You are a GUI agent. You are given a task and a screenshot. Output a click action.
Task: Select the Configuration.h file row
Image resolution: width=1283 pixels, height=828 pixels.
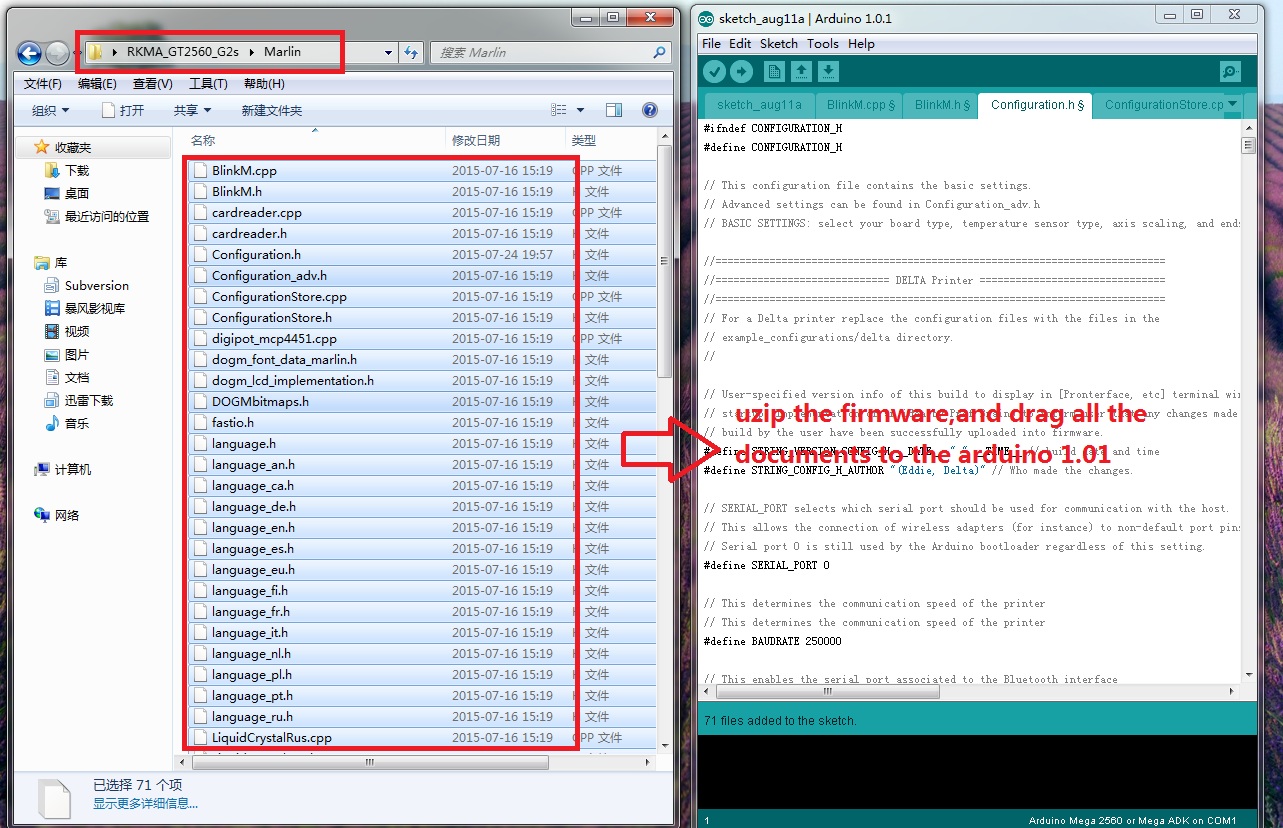tap(420, 254)
